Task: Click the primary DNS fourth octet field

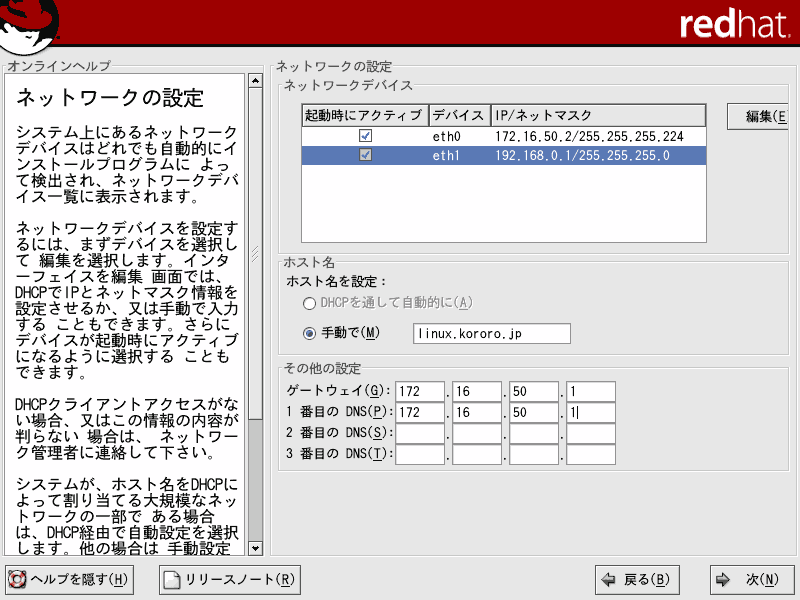Action: tap(591, 412)
